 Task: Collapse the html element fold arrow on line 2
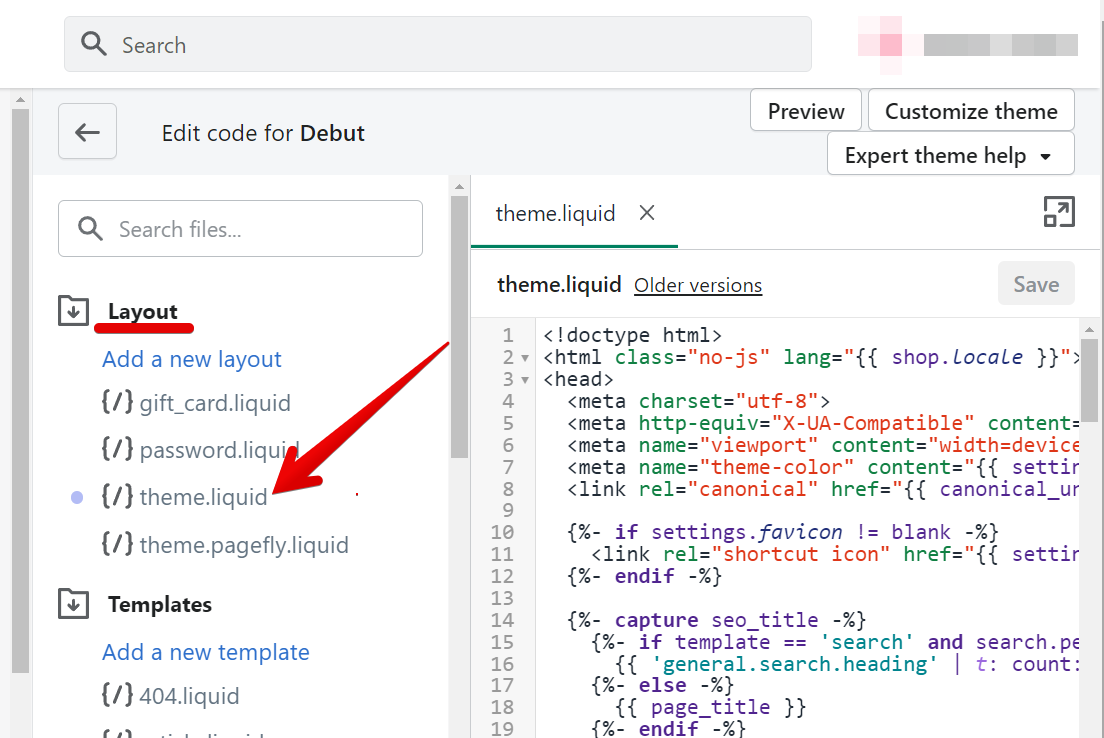point(524,357)
